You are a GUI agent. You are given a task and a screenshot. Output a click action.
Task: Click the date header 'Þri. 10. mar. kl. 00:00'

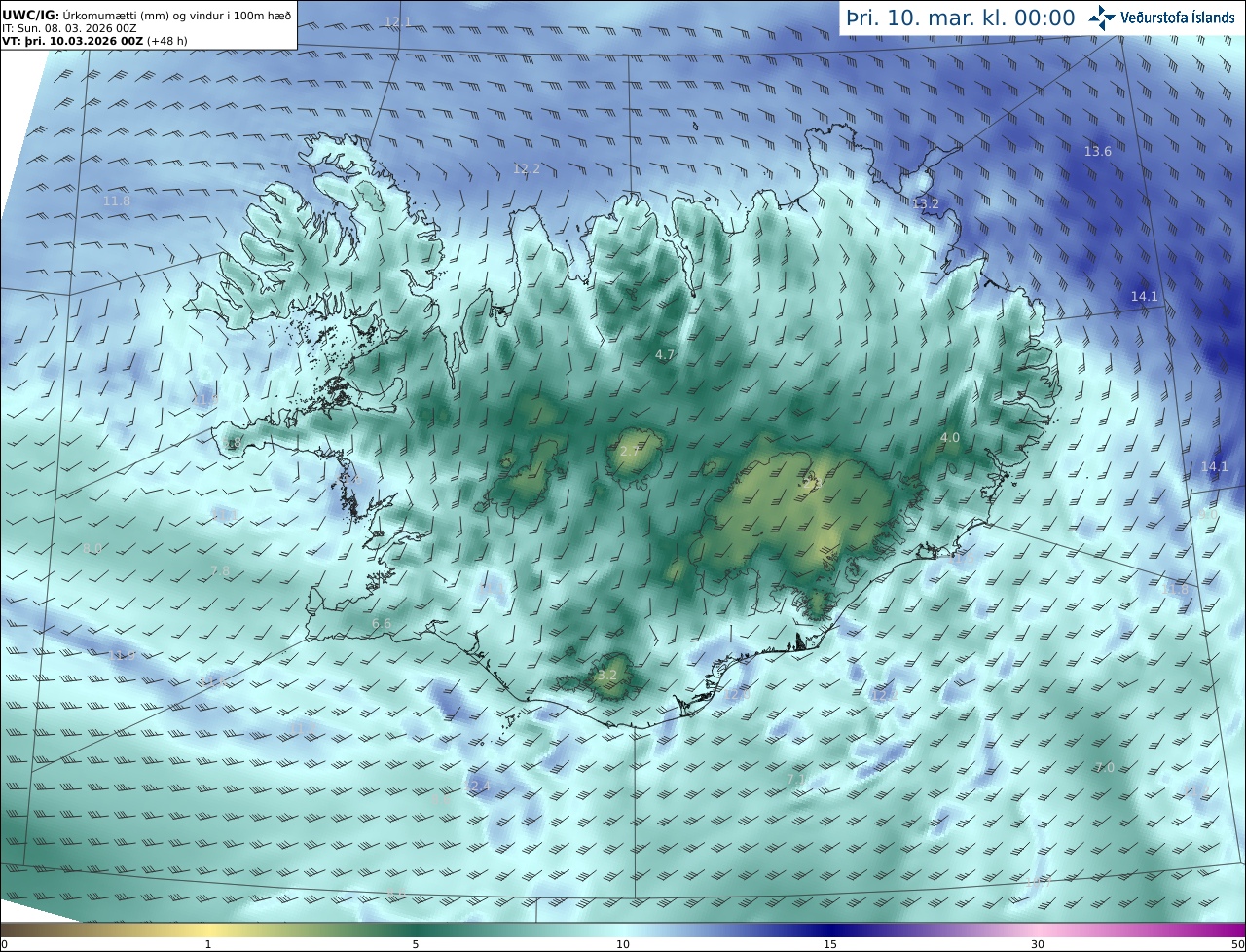(961, 18)
